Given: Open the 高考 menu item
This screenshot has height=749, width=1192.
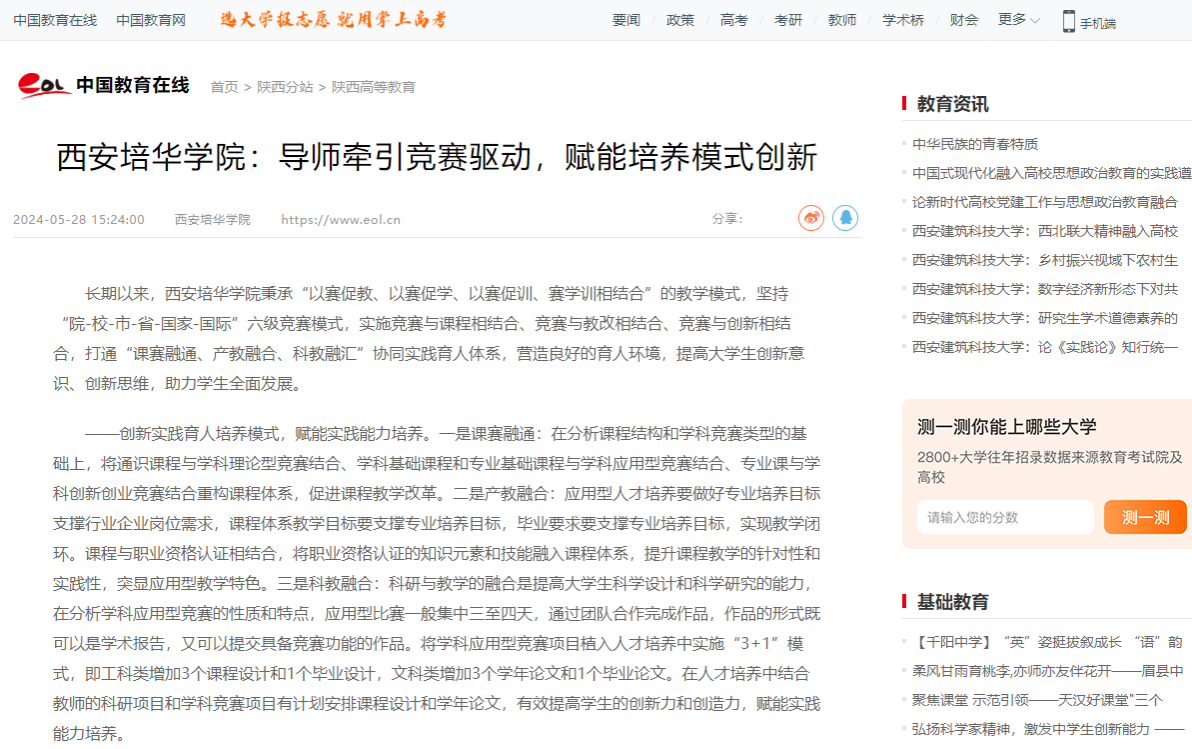Looking at the screenshot, I should tap(734, 20).
